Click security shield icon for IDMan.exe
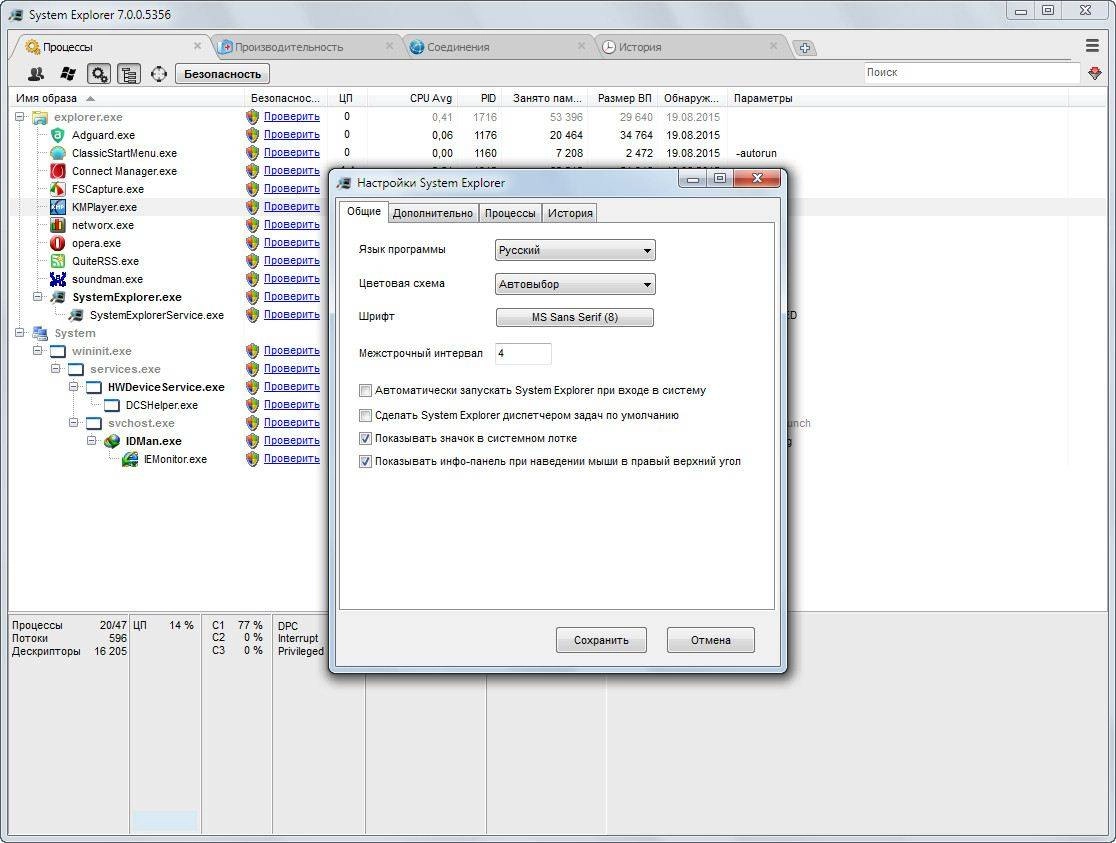 (252, 441)
